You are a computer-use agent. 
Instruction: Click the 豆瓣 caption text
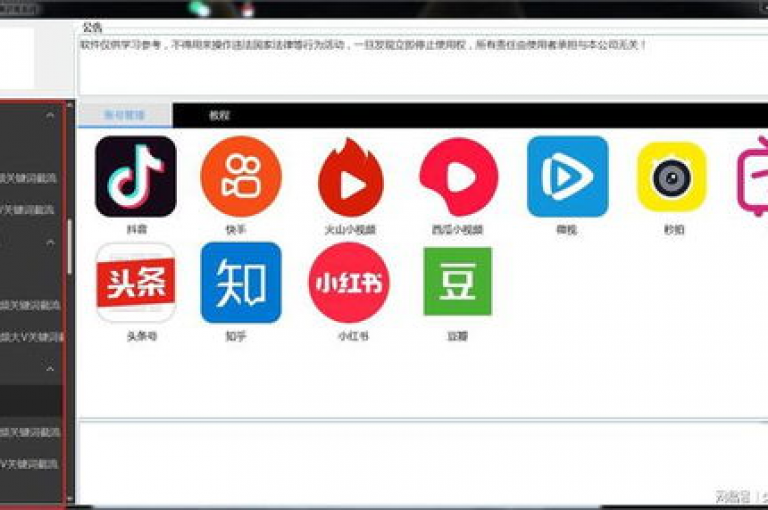click(x=457, y=336)
